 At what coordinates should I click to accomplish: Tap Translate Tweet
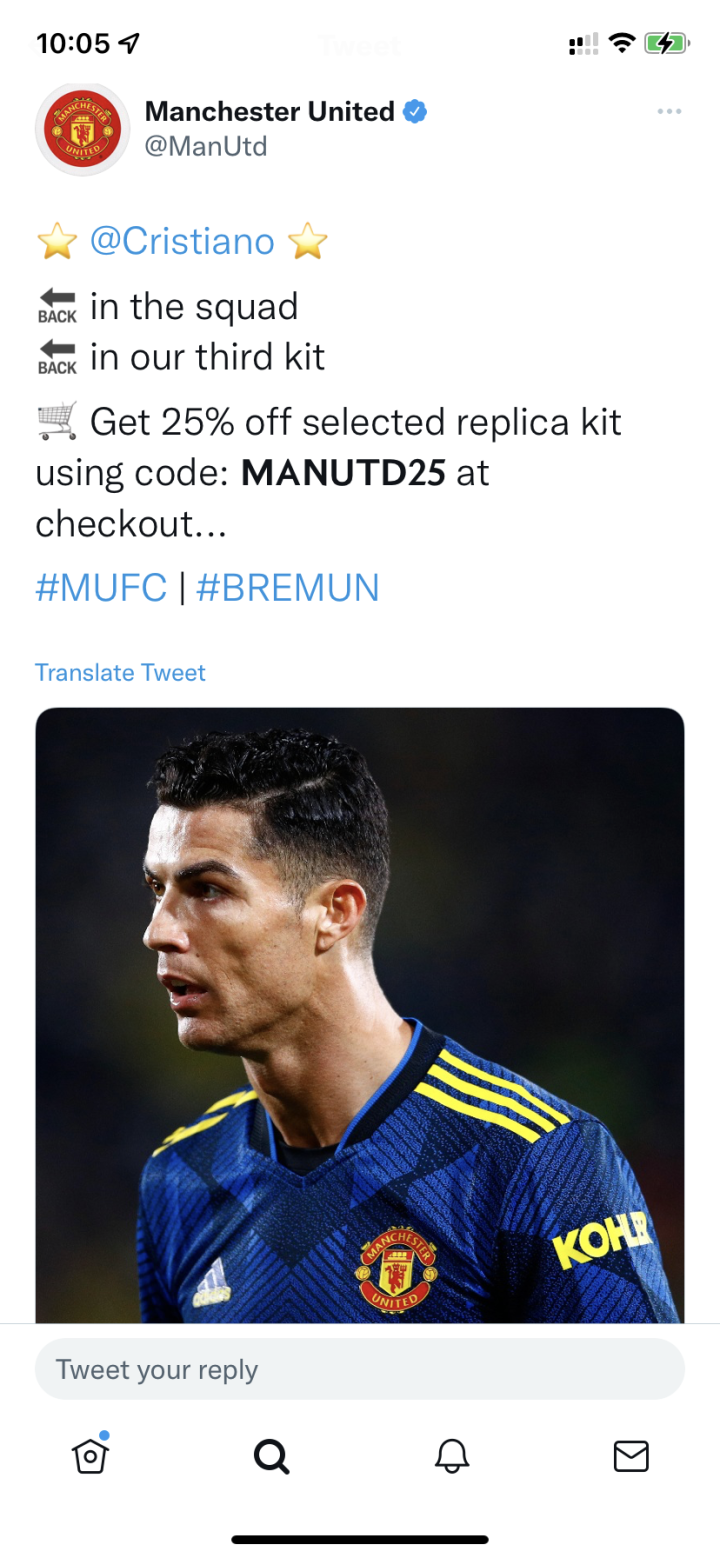pos(120,672)
